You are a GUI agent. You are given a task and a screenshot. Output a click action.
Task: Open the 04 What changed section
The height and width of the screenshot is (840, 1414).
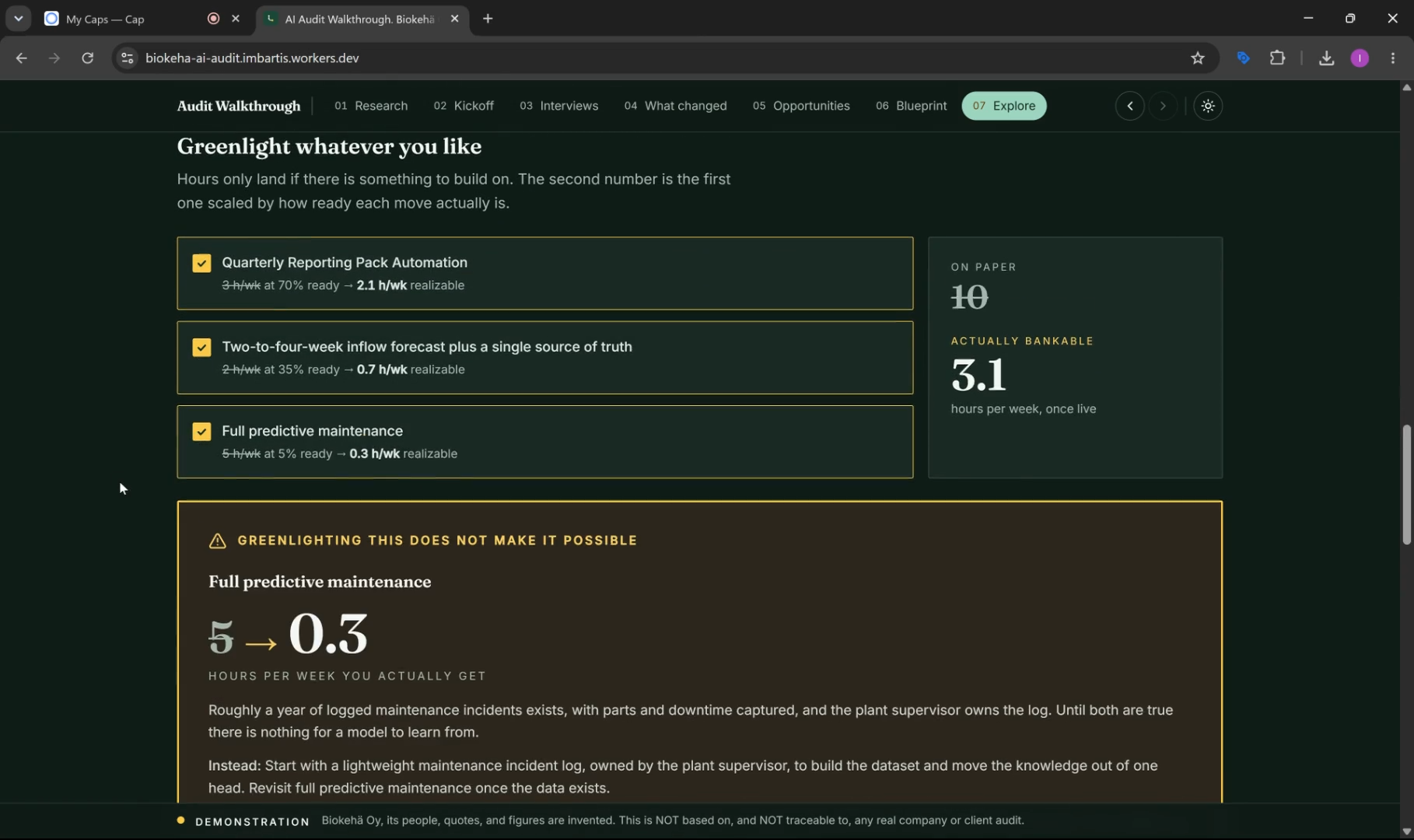click(675, 106)
